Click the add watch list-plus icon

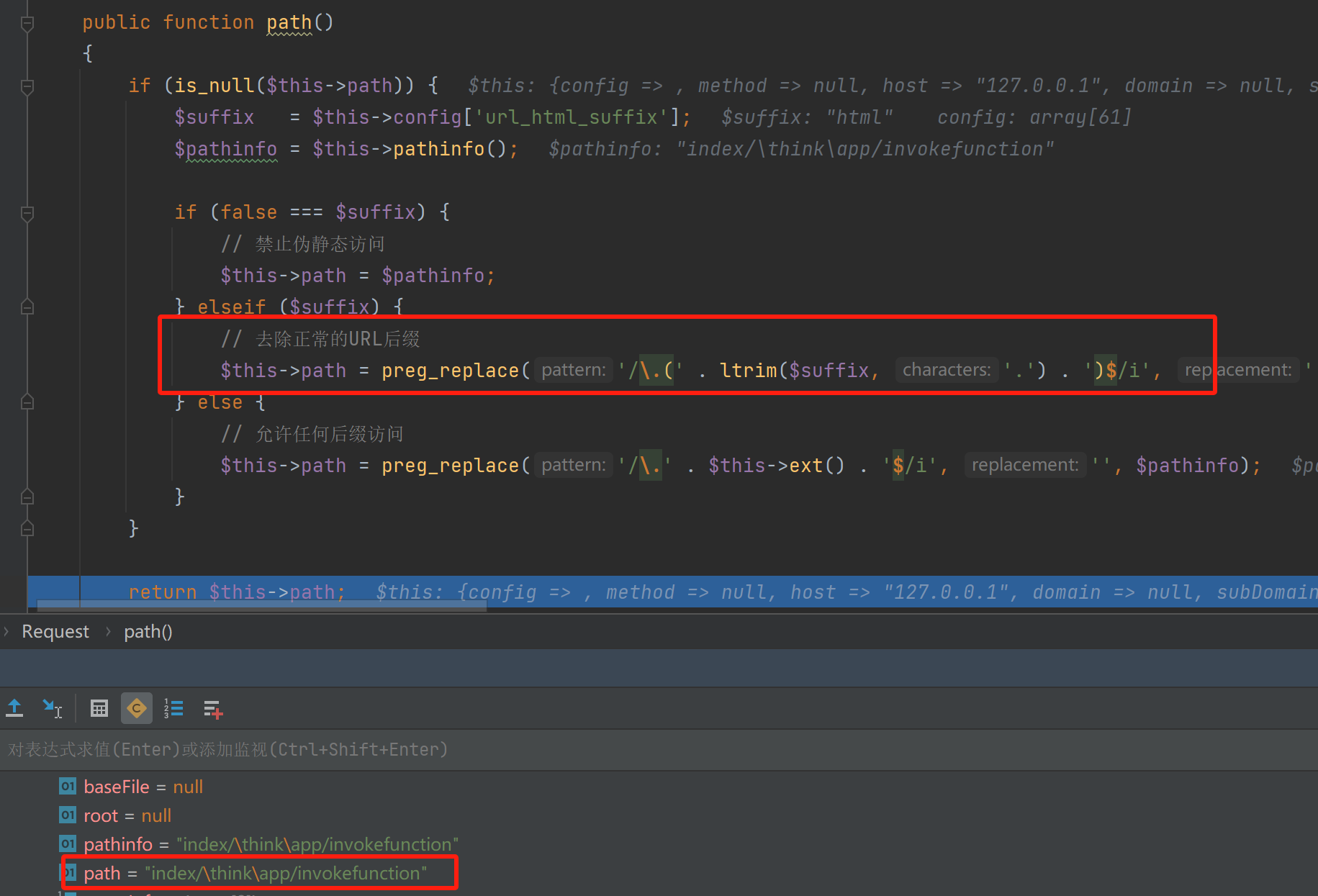213,710
